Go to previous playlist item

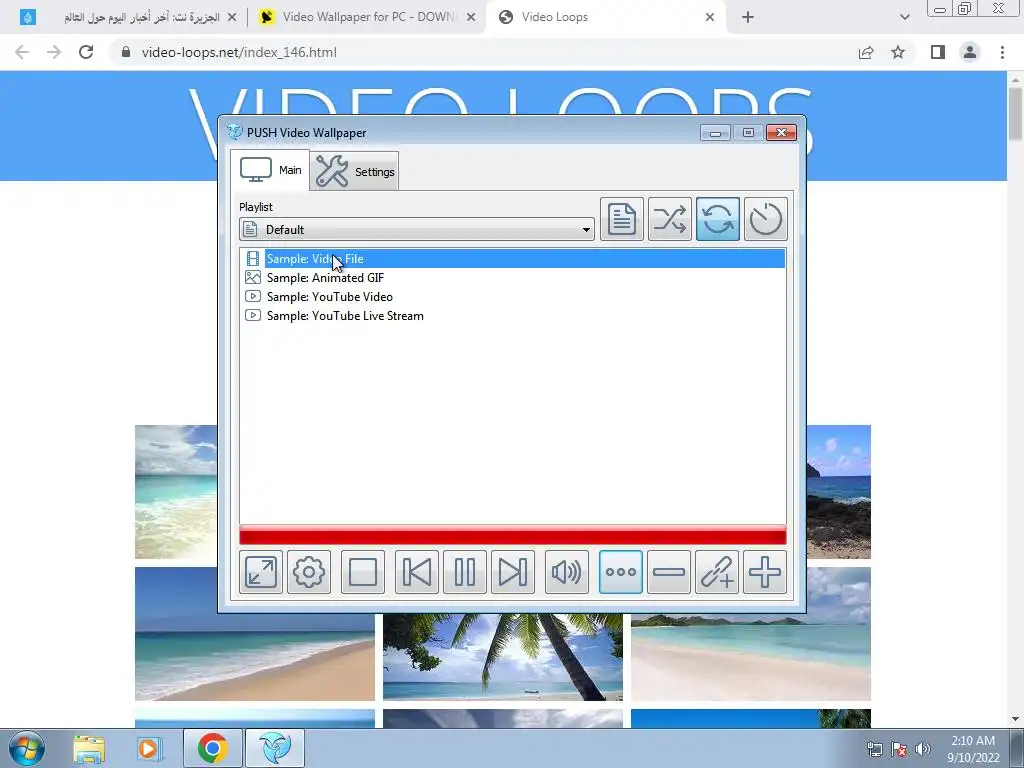pyautogui.click(x=417, y=572)
